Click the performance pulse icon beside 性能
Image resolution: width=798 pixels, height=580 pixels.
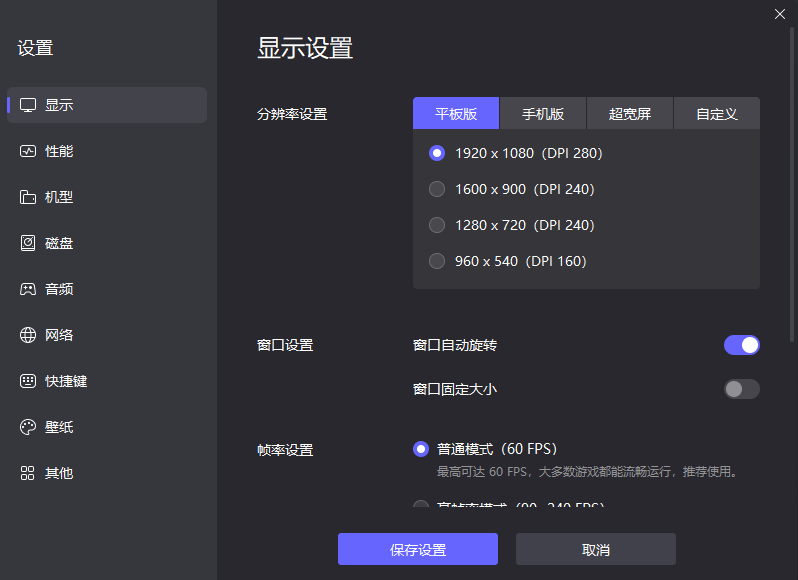tap(27, 151)
